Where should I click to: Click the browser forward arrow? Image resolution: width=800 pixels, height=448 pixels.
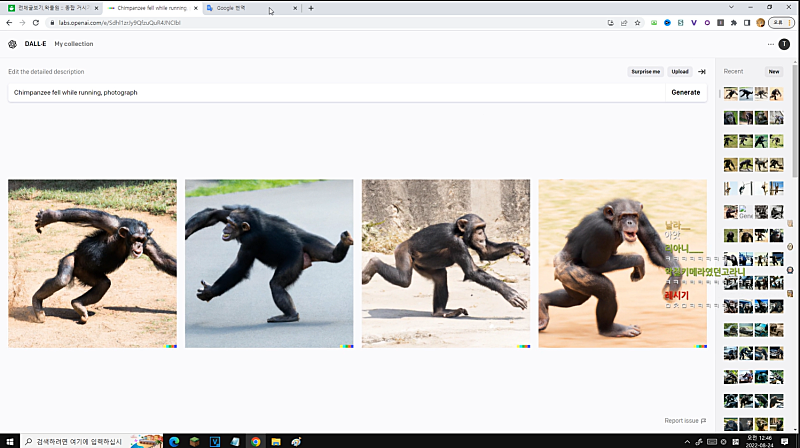coord(22,23)
